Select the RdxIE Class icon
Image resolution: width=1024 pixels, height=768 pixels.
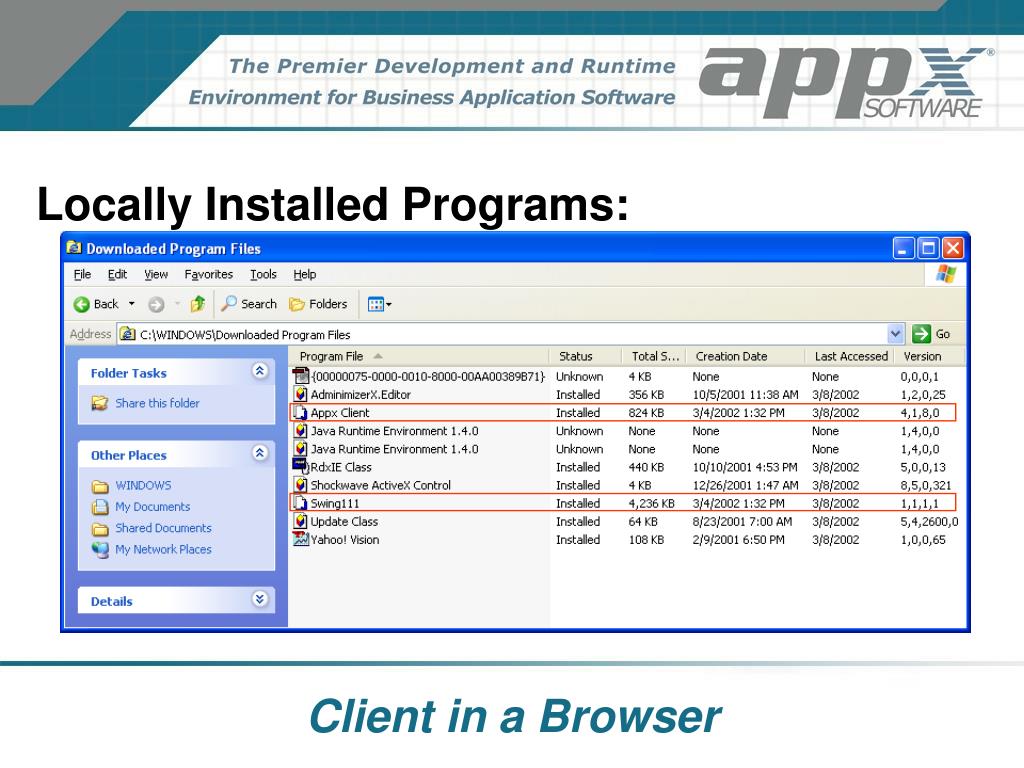pos(300,466)
